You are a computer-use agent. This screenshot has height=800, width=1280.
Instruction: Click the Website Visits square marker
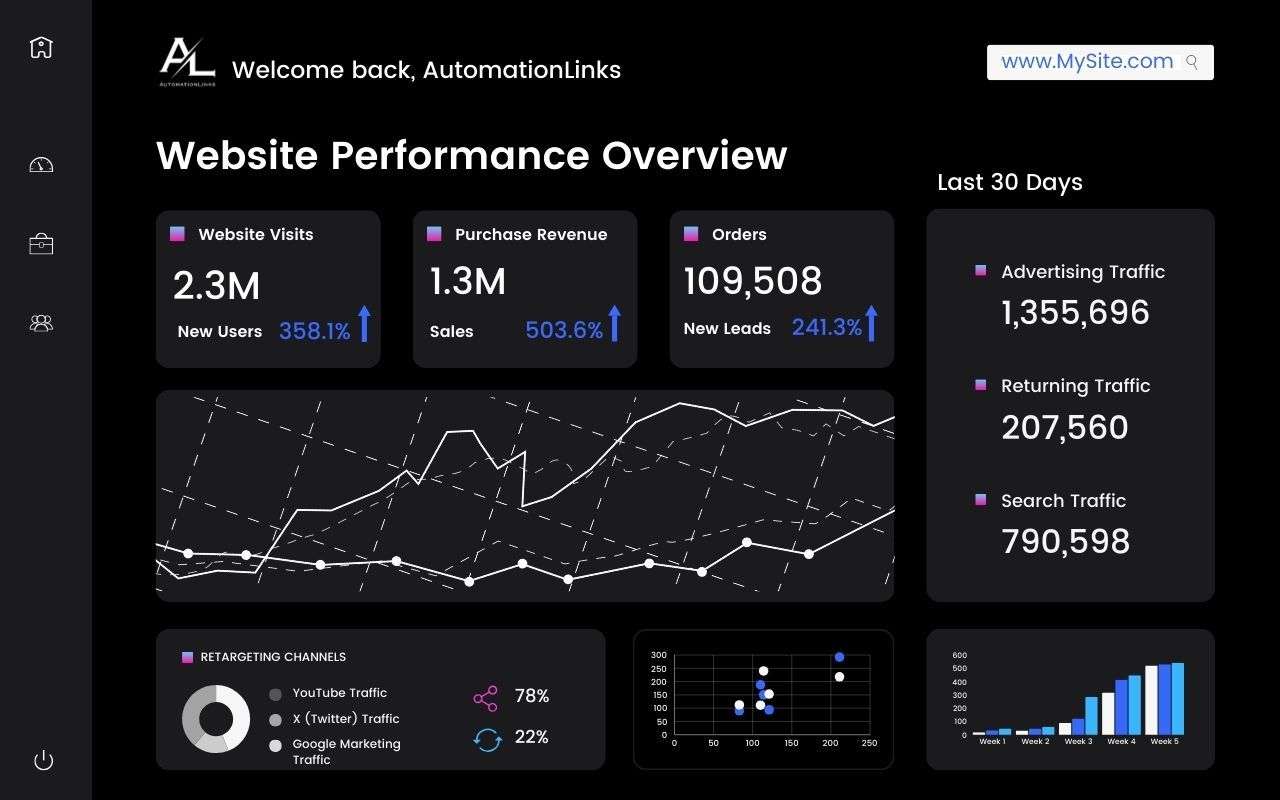[x=177, y=234]
